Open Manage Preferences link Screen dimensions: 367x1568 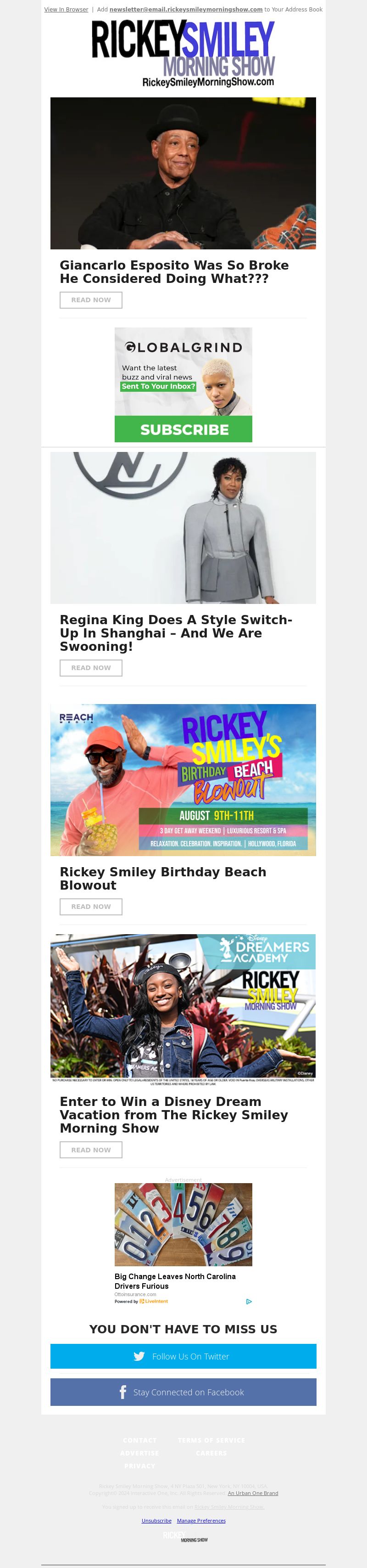201,1521
